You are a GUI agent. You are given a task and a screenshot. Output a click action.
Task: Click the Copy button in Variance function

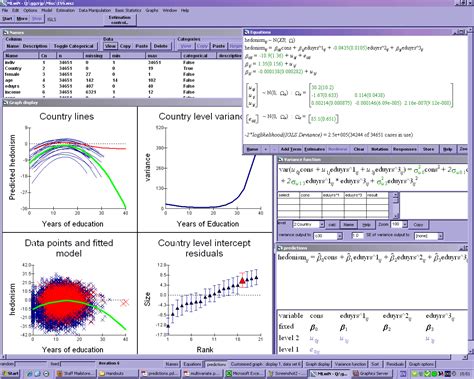pos(418,225)
